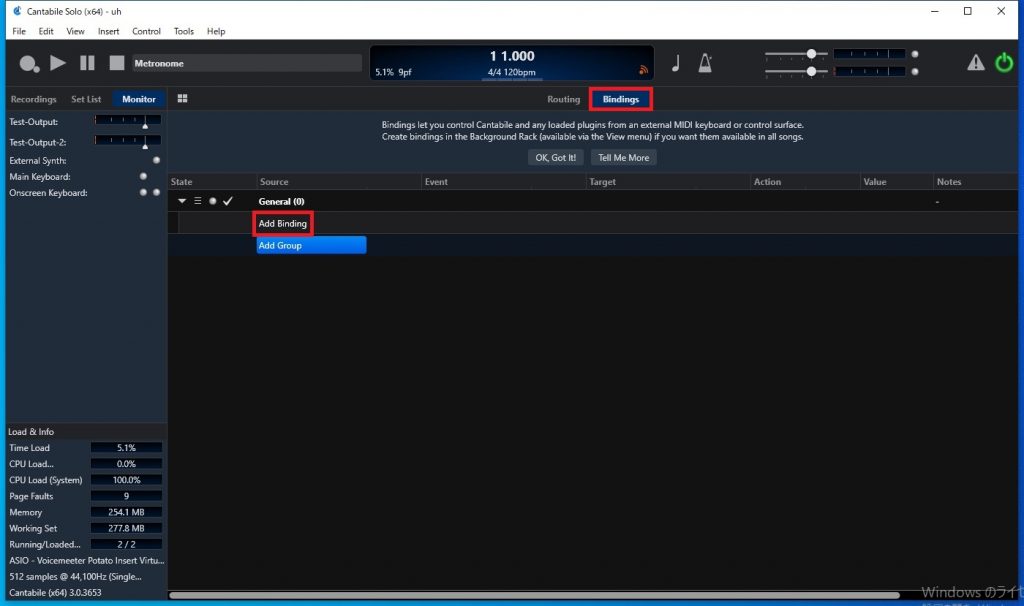Image resolution: width=1024 pixels, height=606 pixels.
Task: Click the orange MIDI activity icon in the transport display
Action: (643, 70)
